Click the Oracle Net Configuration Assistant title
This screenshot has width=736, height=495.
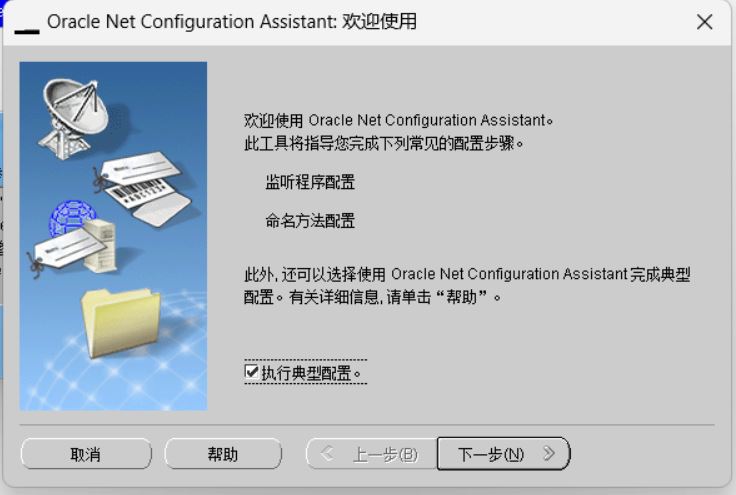(x=232, y=22)
